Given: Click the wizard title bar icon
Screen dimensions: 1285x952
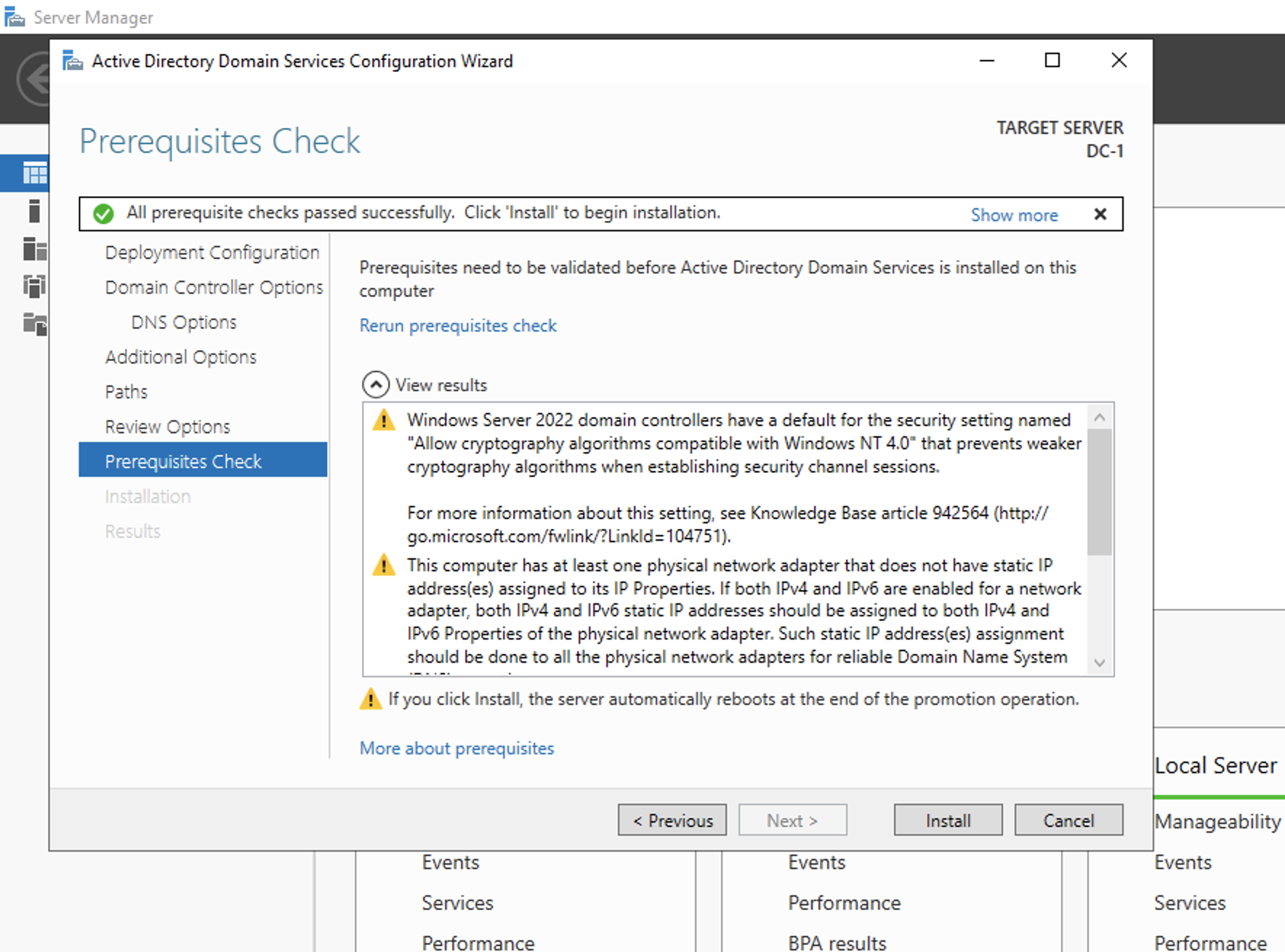Looking at the screenshot, I should (x=73, y=61).
